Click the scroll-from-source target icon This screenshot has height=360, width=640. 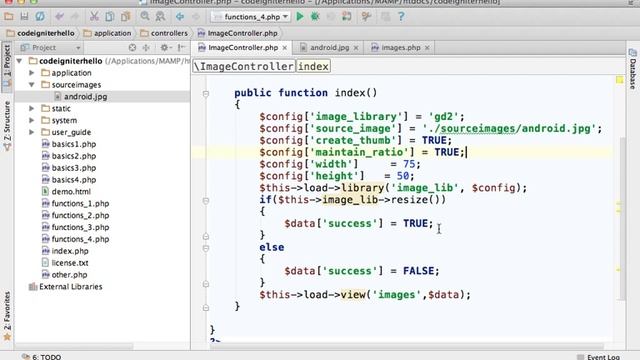click(x=132, y=48)
